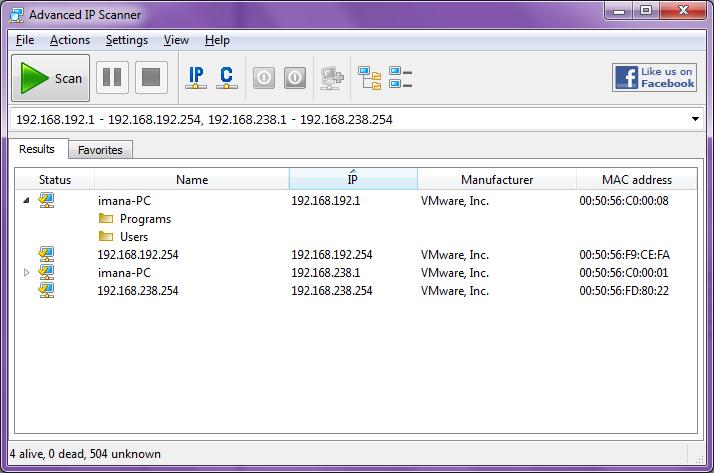This screenshot has height=473, width=714.
Task: Click the first grayed power button icon
Action: [264, 78]
